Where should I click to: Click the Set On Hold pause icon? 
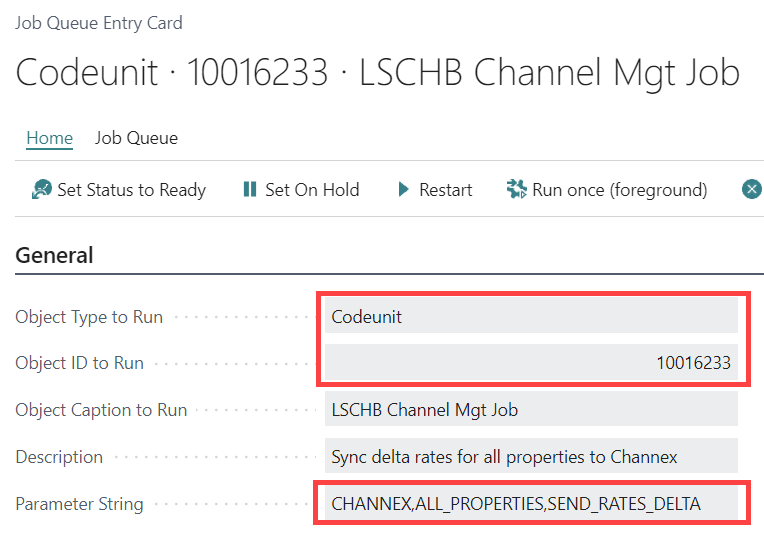click(x=250, y=189)
